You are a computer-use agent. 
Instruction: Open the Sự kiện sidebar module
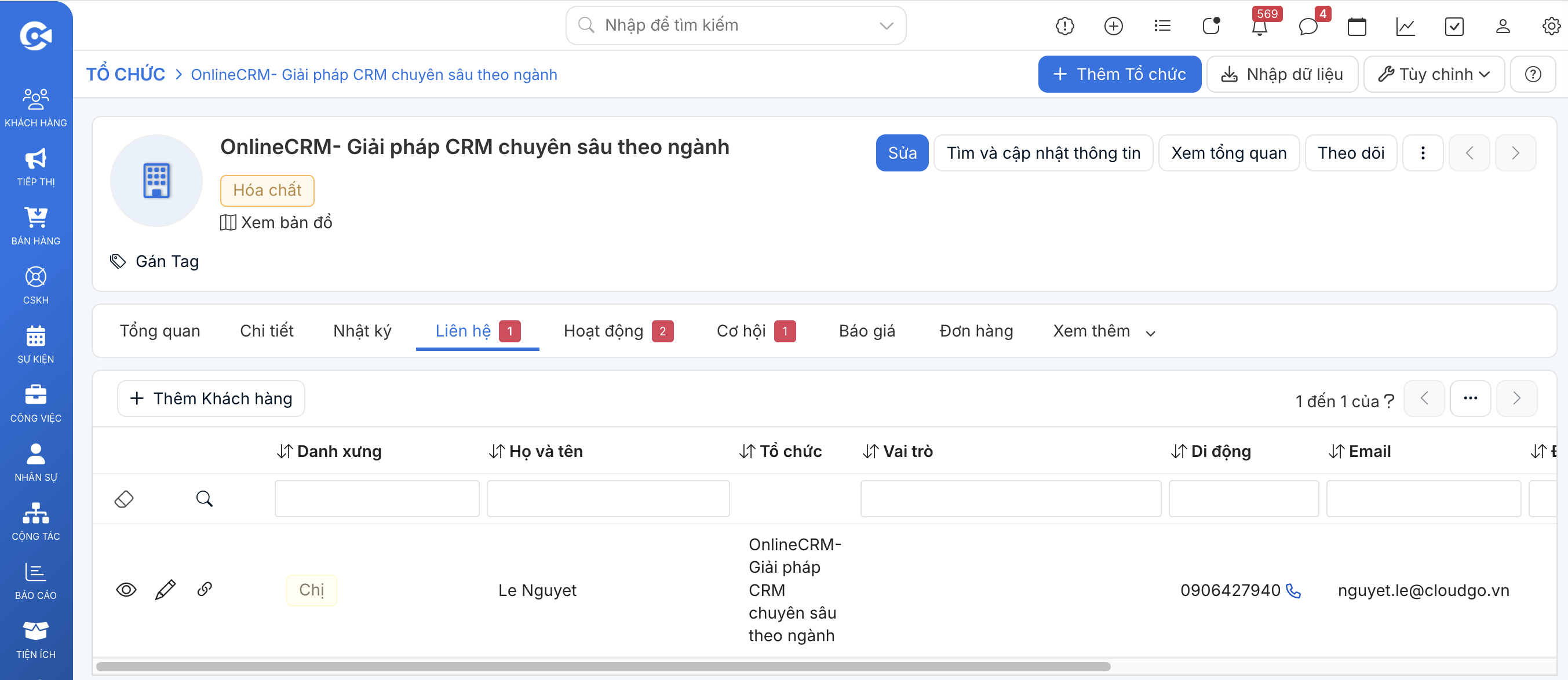point(36,343)
